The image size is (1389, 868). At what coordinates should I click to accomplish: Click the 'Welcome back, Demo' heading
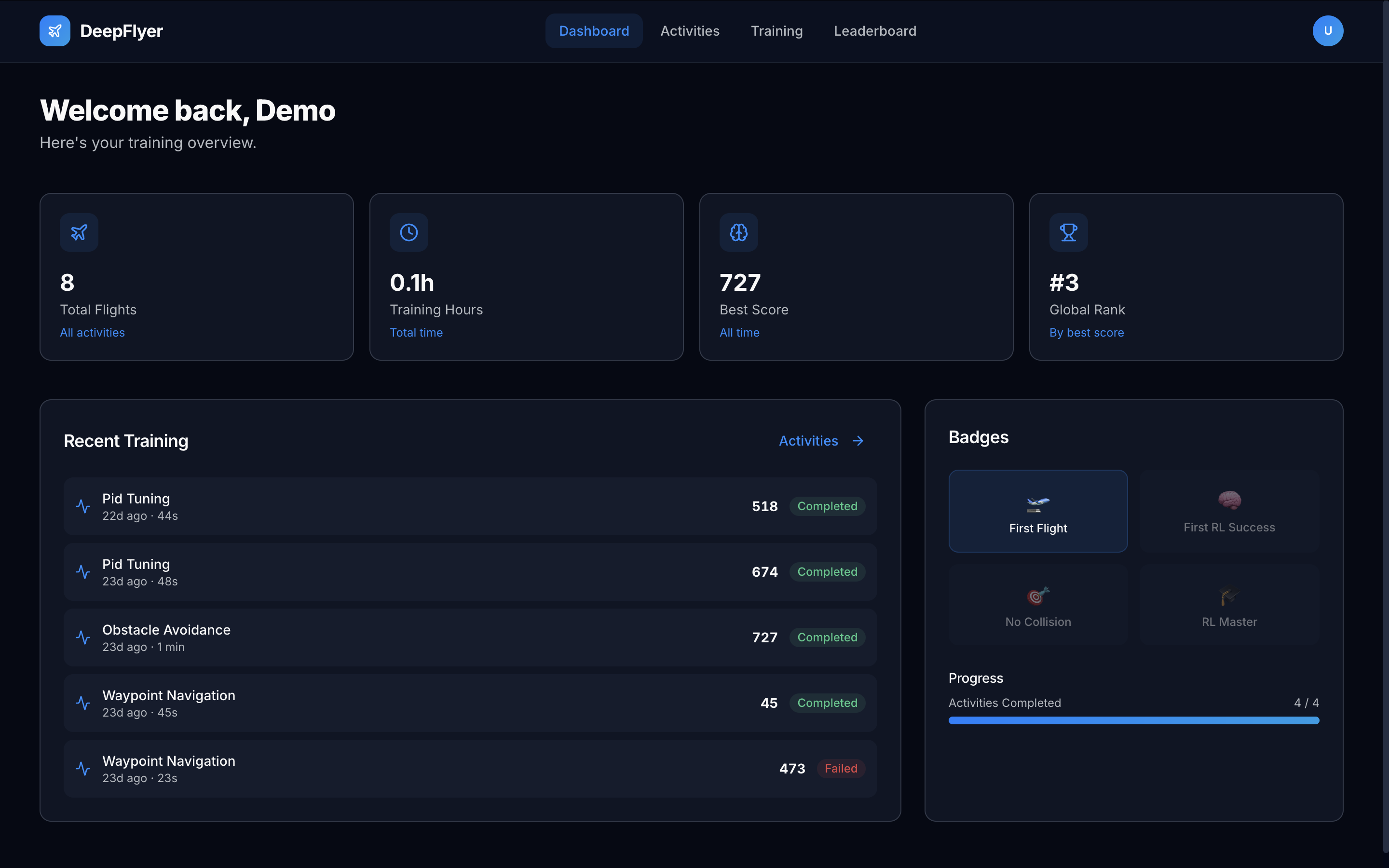click(x=188, y=110)
